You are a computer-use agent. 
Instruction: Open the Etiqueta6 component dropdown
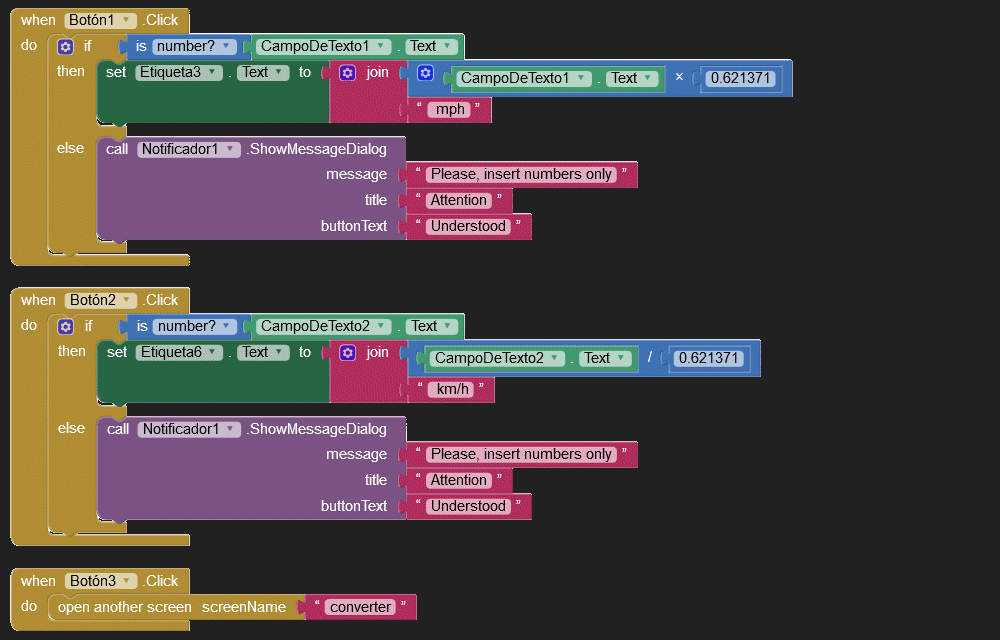[212, 352]
